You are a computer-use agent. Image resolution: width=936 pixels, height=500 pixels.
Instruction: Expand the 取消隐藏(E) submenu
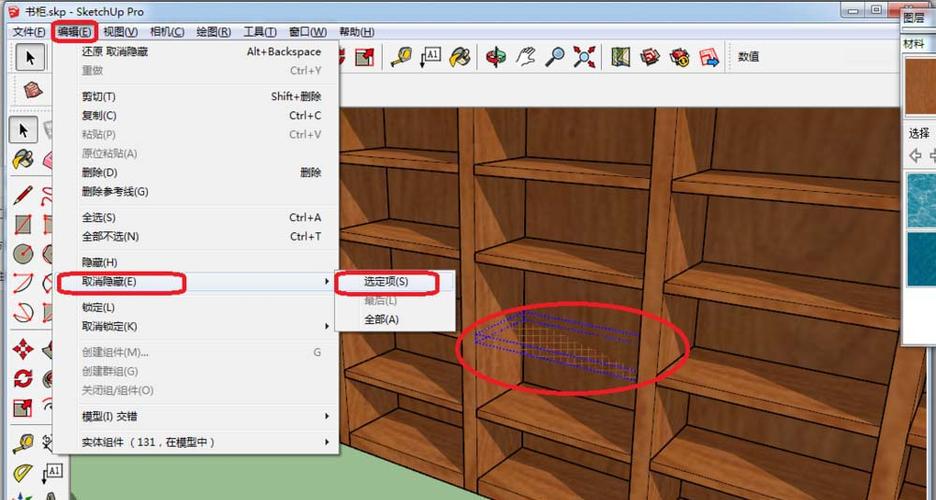tap(196, 281)
